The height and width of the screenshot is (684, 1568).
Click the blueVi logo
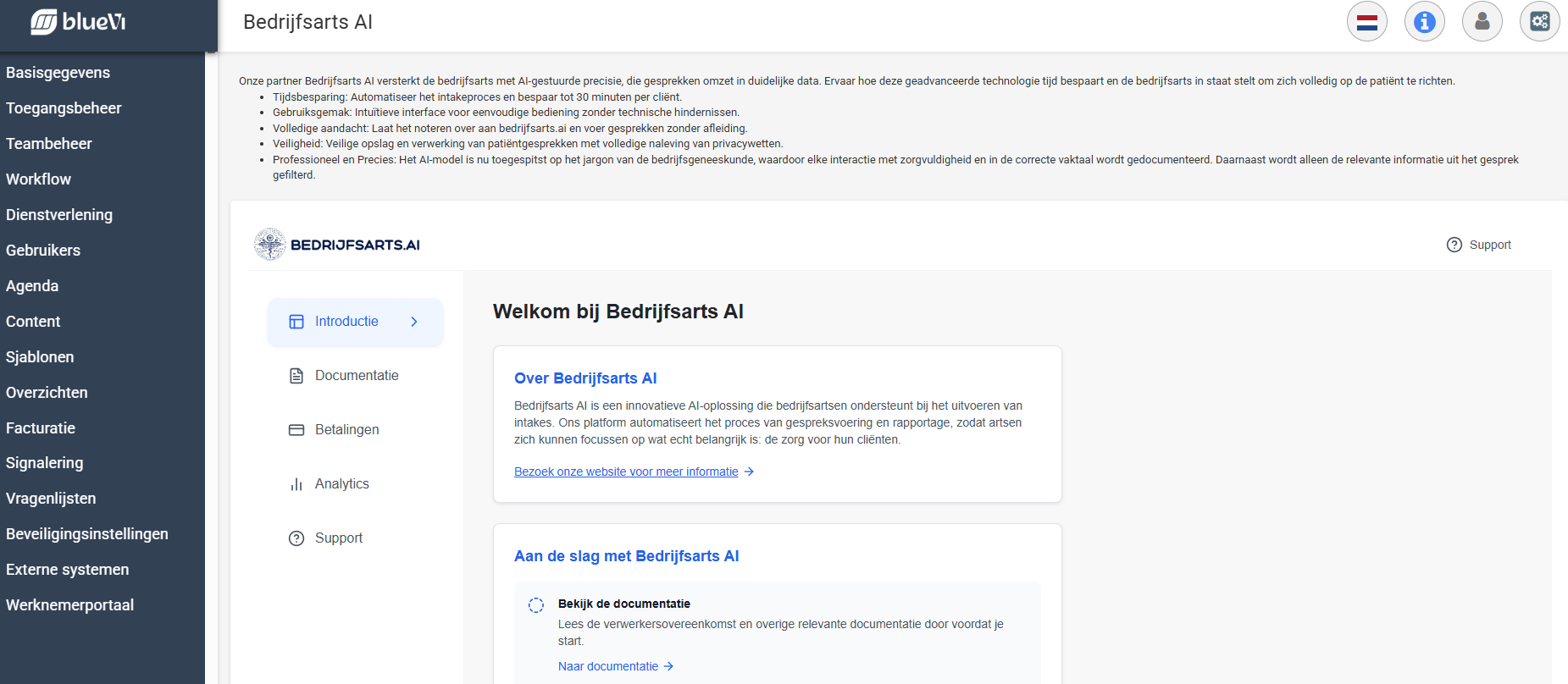click(x=78, y=22)
